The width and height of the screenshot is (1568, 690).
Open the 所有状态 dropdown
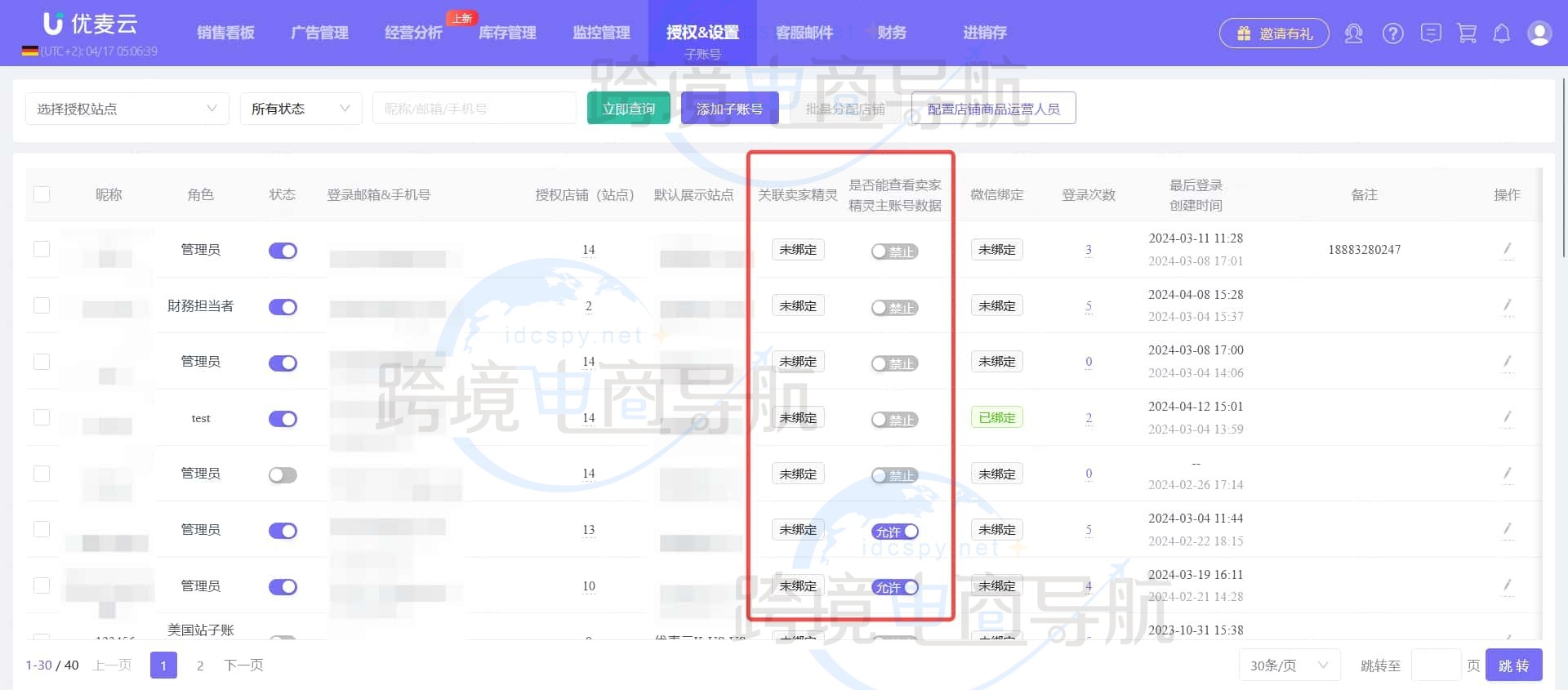coord(301,109)
